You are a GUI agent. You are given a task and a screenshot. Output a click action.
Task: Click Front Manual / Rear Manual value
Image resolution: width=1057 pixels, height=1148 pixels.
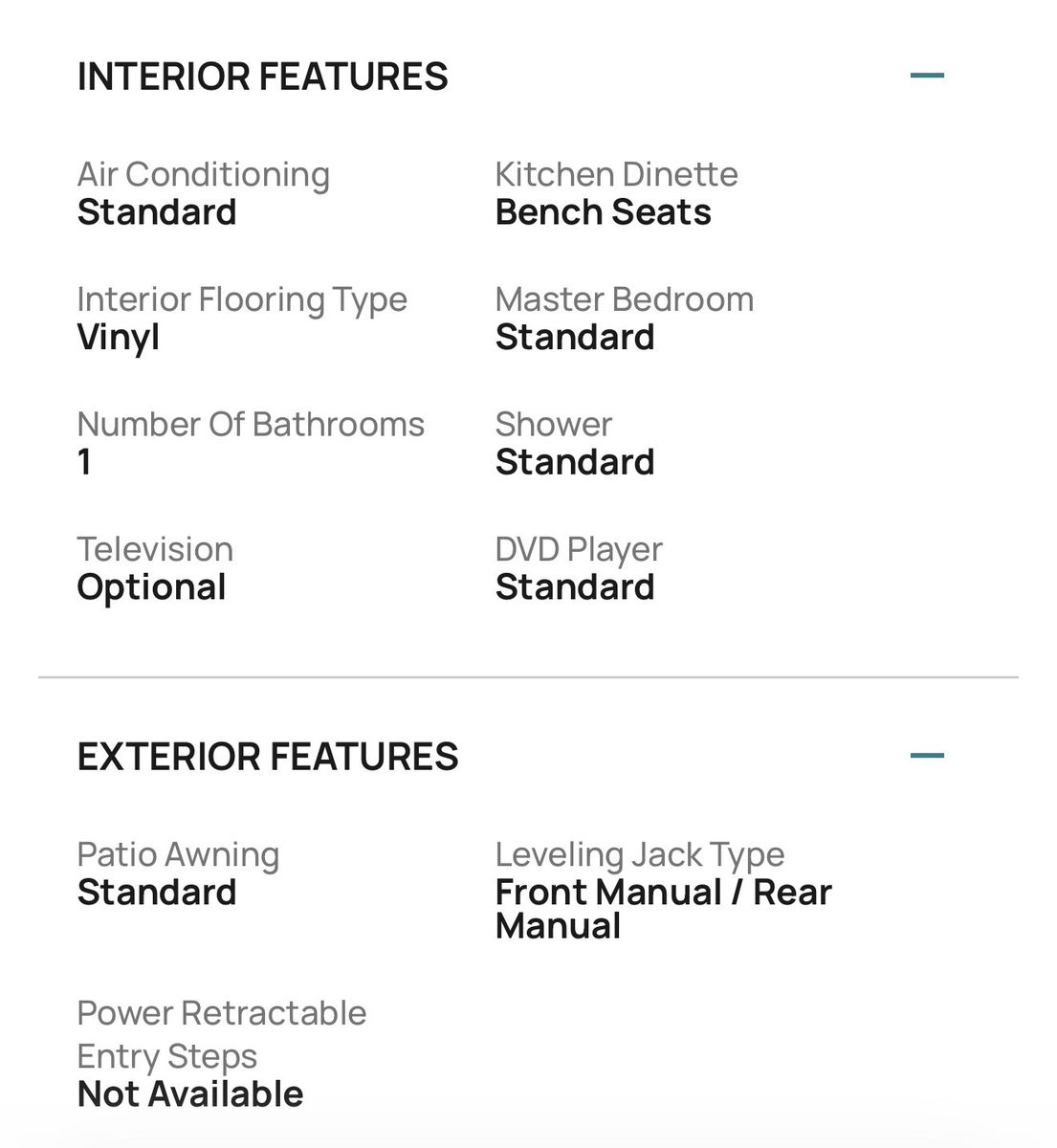tap(662, 909)
